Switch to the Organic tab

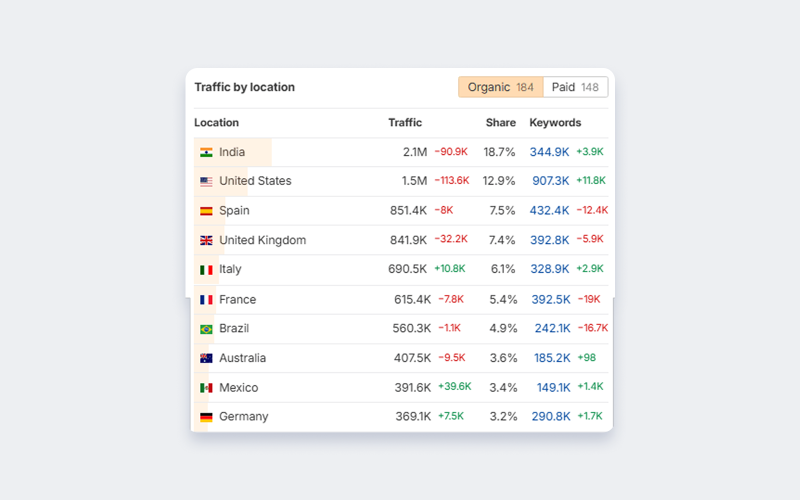point(500,87)
